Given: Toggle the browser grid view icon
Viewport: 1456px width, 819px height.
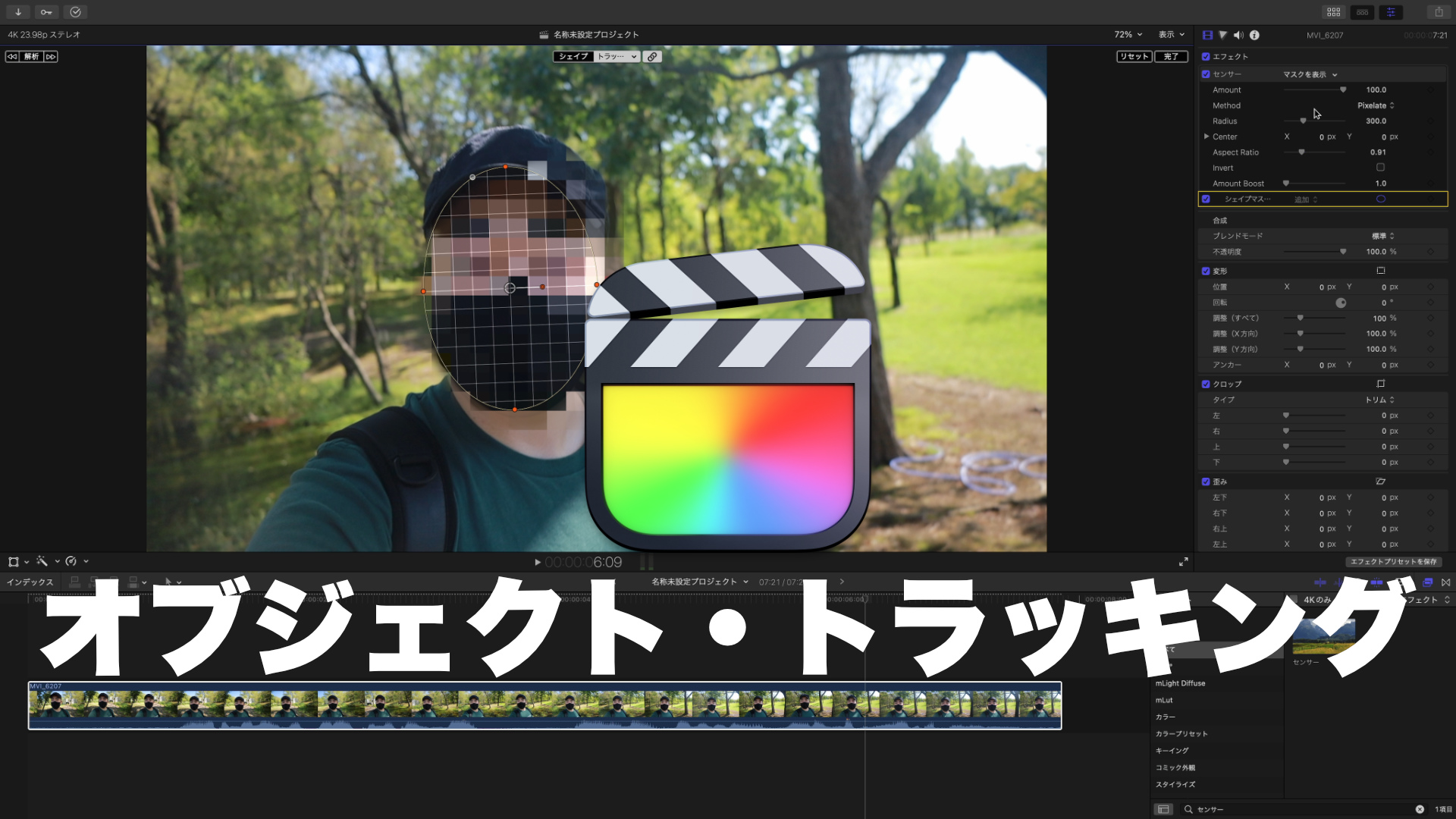Looking at the screenshot, I should pos(1333,12).
